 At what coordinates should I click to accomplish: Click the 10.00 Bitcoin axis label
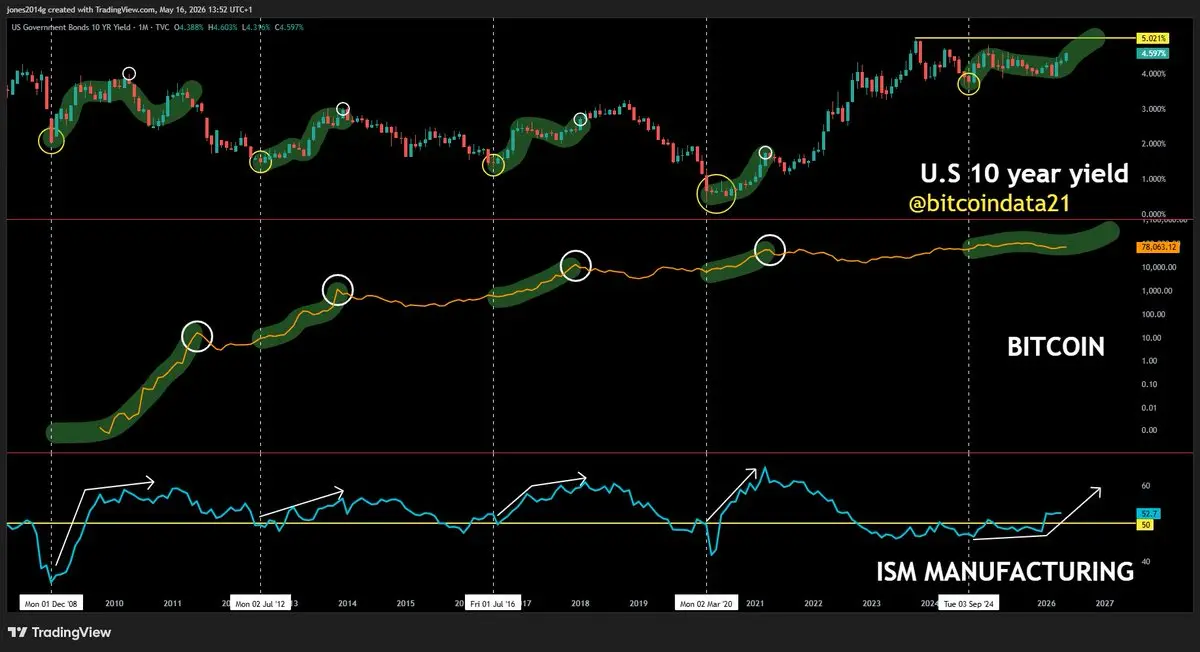pos(1149,338)
